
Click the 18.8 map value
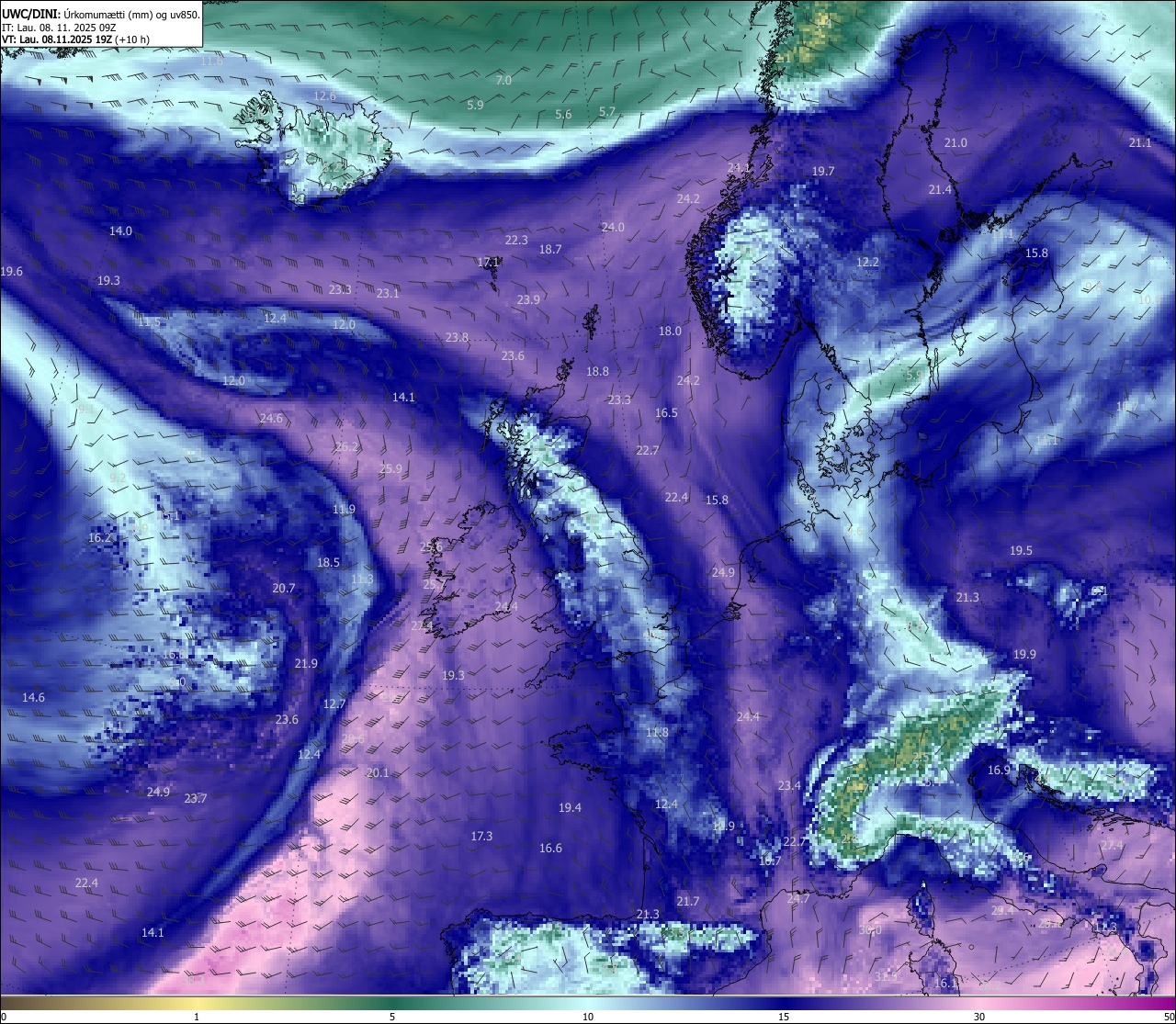(597, 372)
